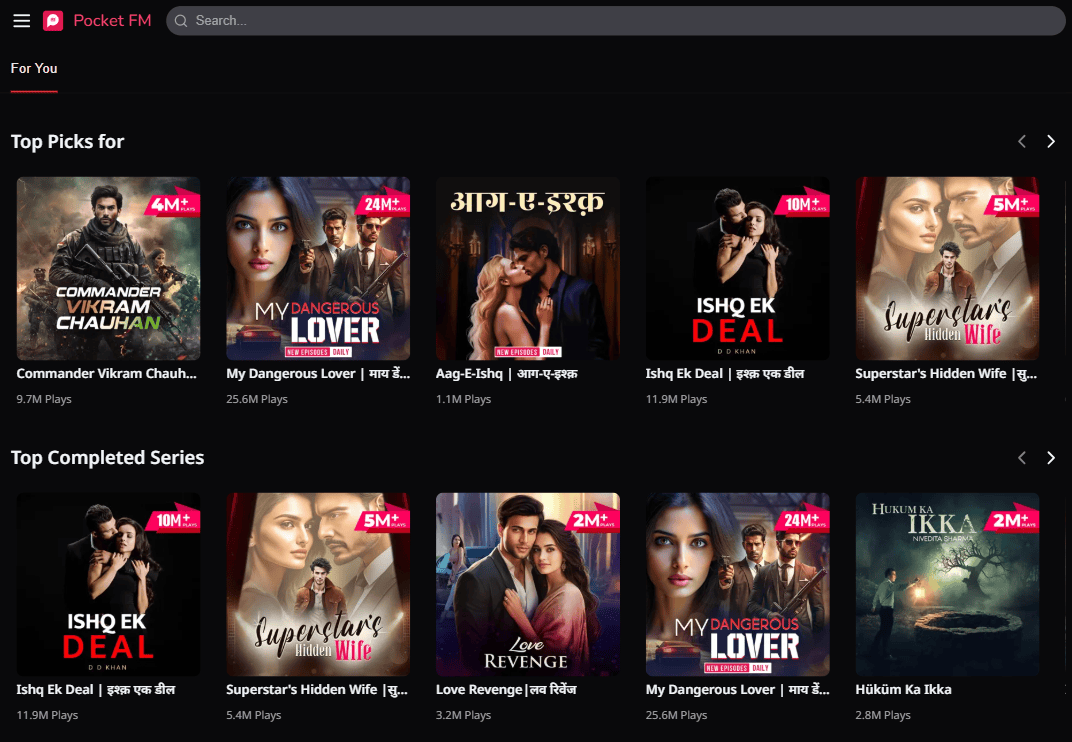Click Hüküm Ka Ikka title link
Image resolution: width=1072 pixels, height=742 pixels.
tap(903, 689)
